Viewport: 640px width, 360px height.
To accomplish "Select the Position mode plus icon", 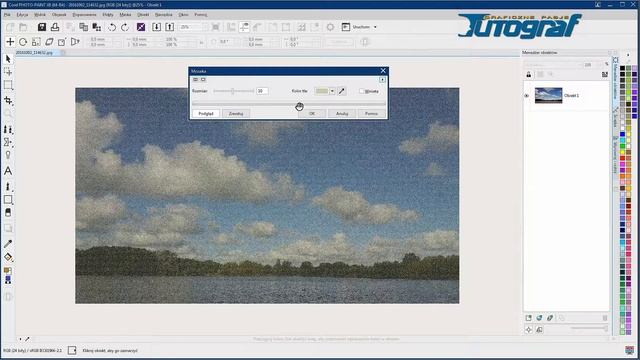I will [x=10, y=42].
